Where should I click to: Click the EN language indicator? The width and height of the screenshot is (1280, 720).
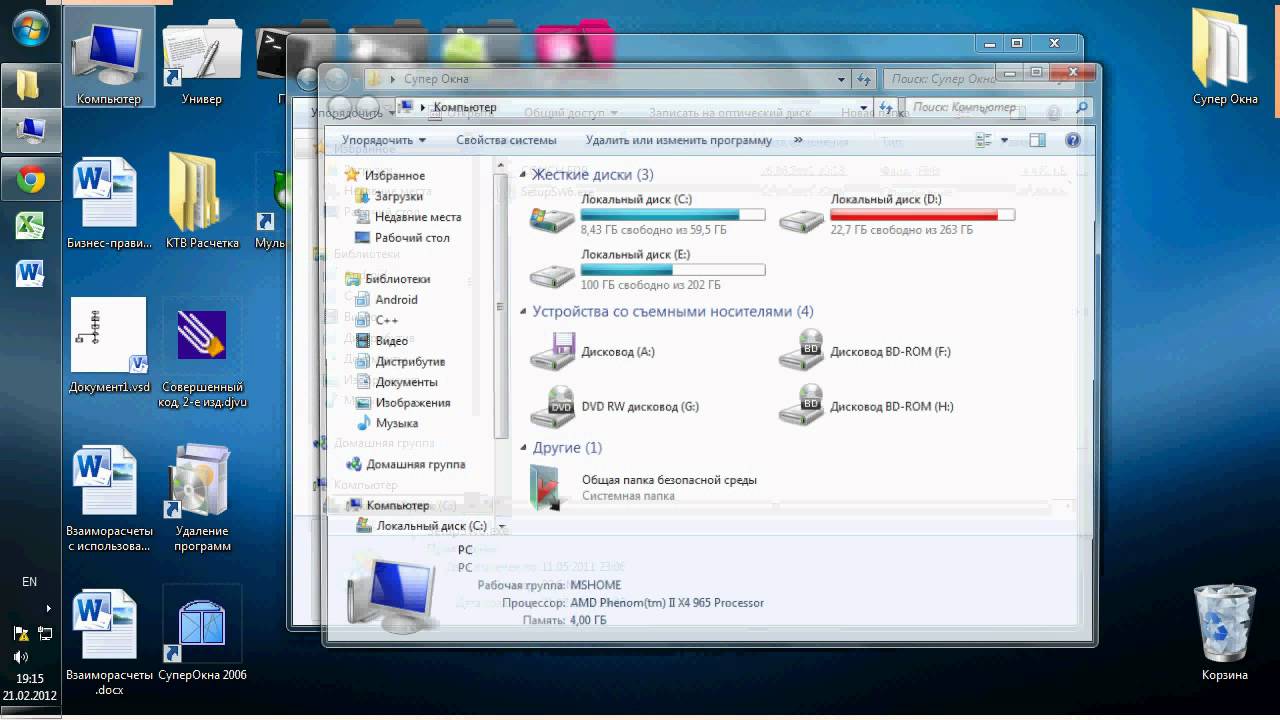pos(30,581)
